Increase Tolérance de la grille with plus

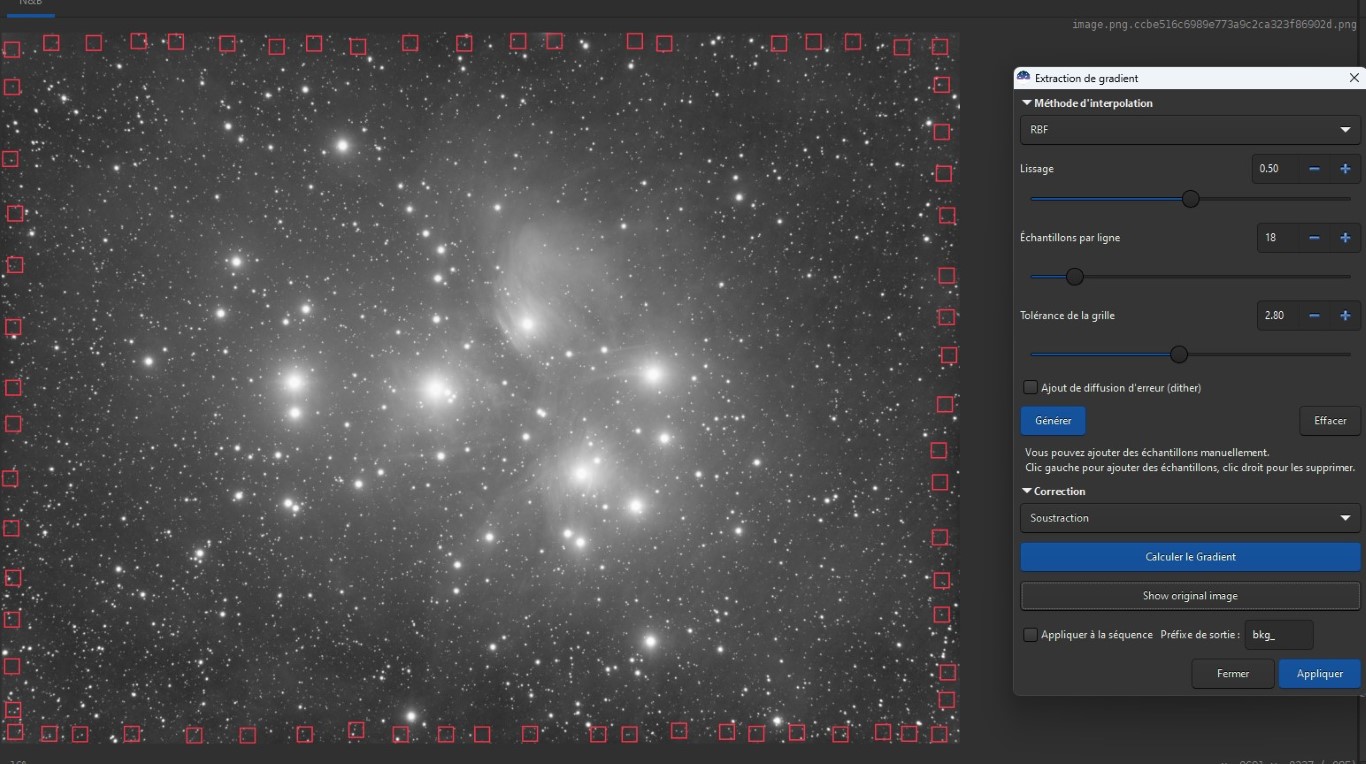click(x=1345, y=316)
